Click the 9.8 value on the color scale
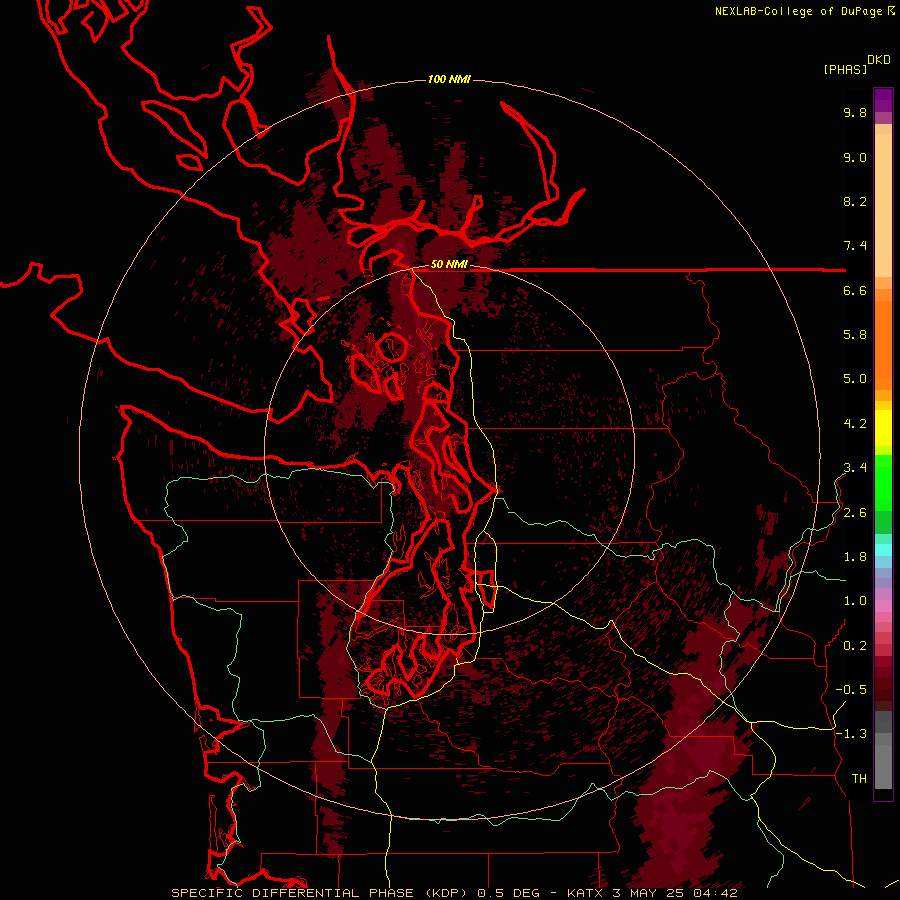 (855, 113)
